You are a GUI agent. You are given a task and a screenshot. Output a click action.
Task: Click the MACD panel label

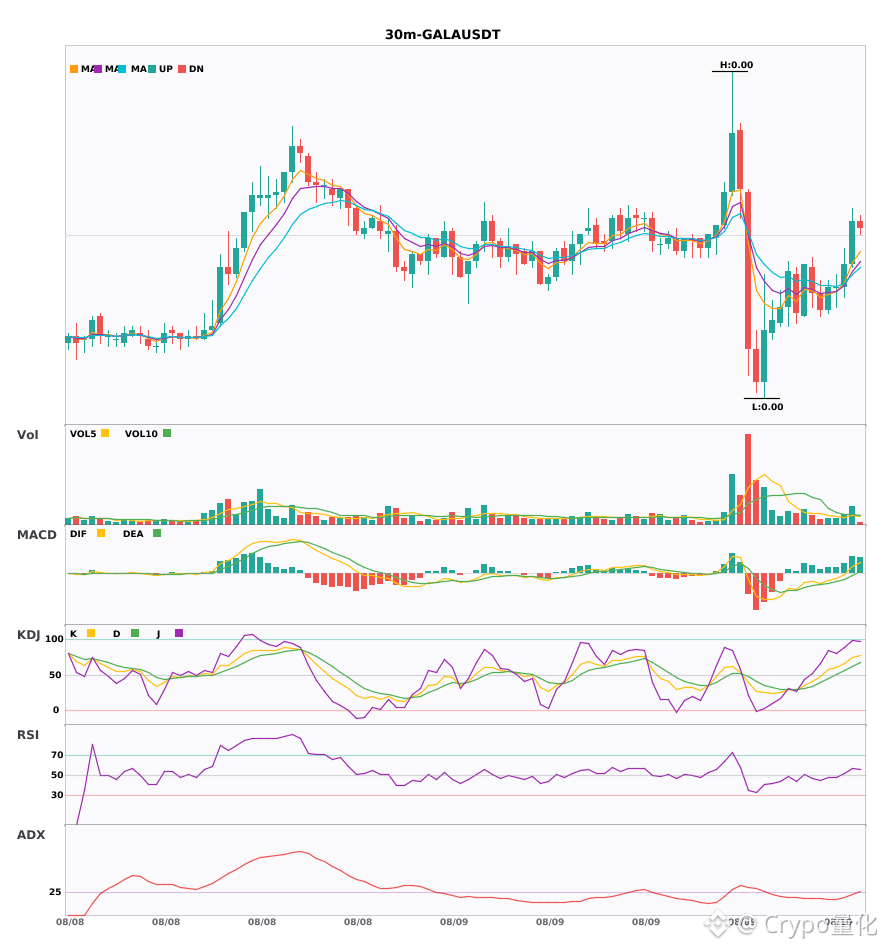(36, 535)
